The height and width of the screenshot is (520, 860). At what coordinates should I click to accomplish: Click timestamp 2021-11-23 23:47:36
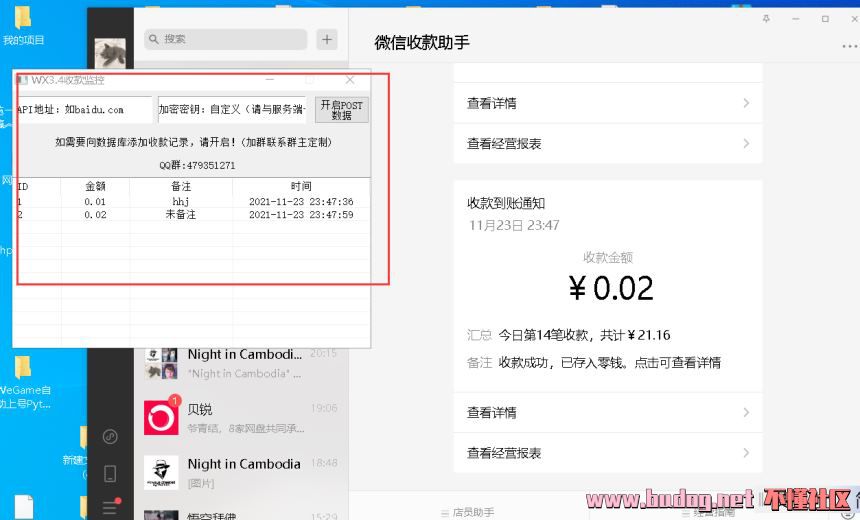tap(301, 201)
